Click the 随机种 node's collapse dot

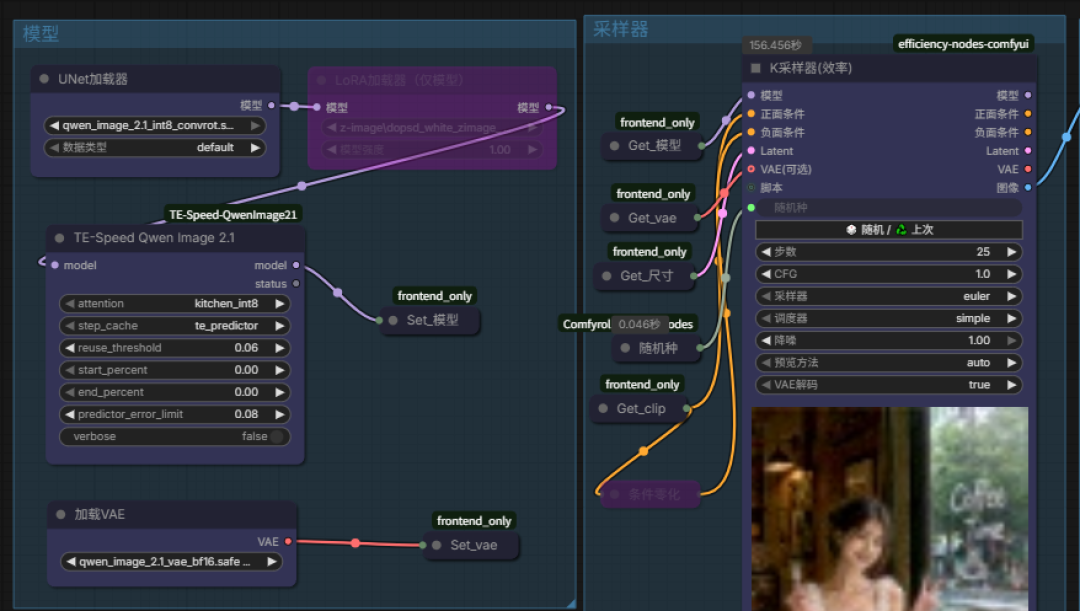pyautogui.click(x=625, y=349)
